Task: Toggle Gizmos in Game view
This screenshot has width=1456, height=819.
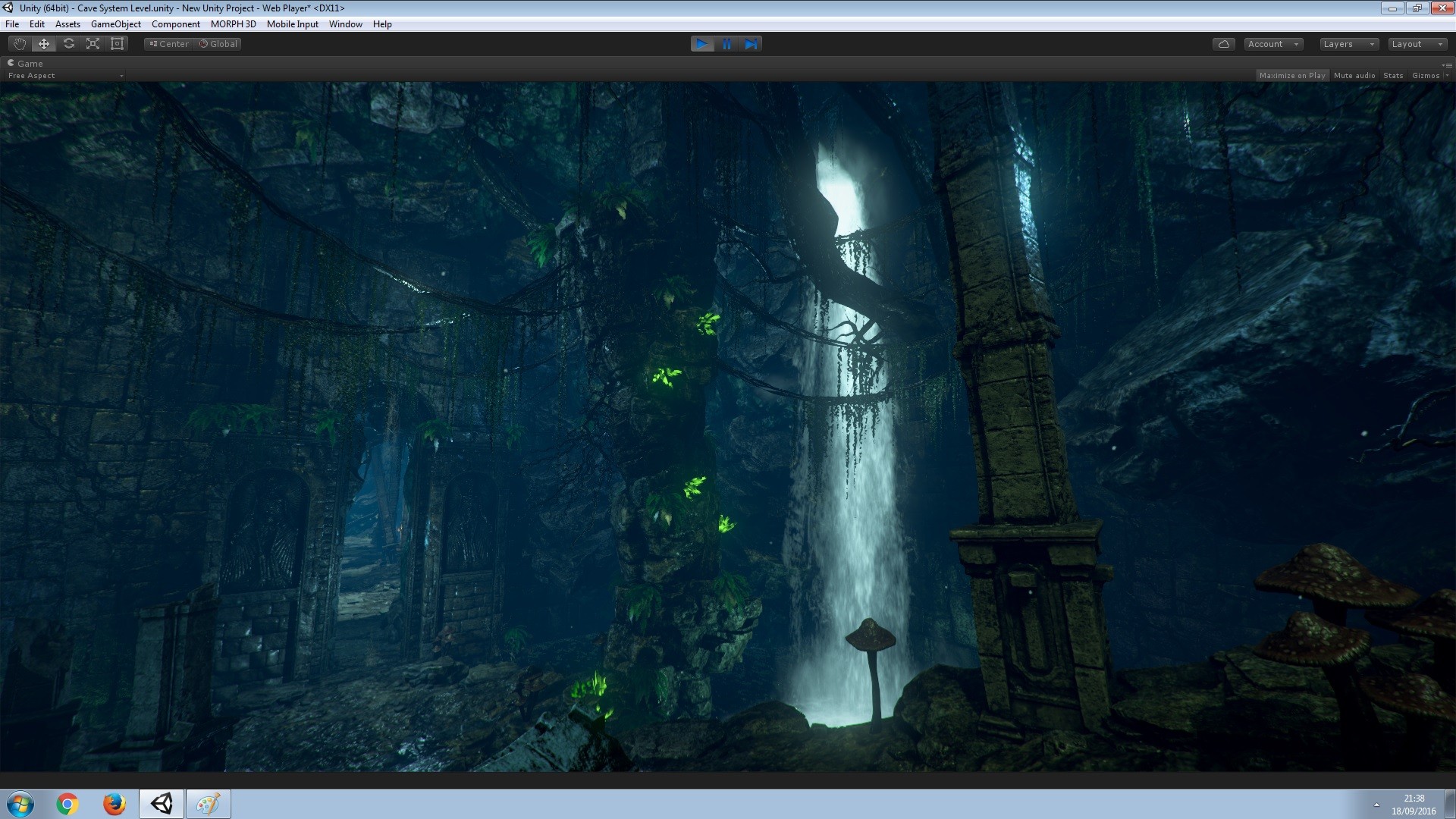Action: [x=1425, y=76]
